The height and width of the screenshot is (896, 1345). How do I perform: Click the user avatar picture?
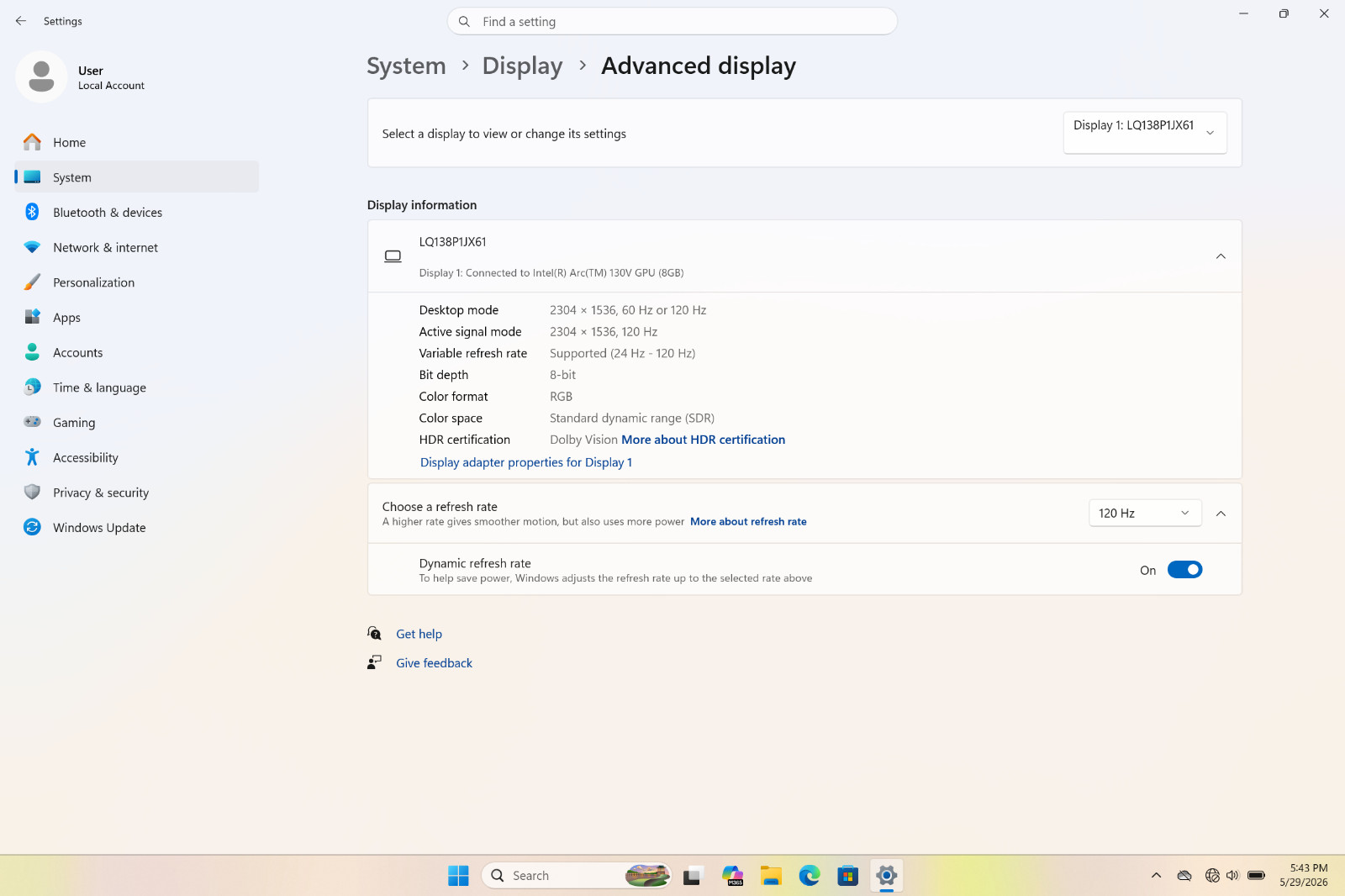pos(41,77)
